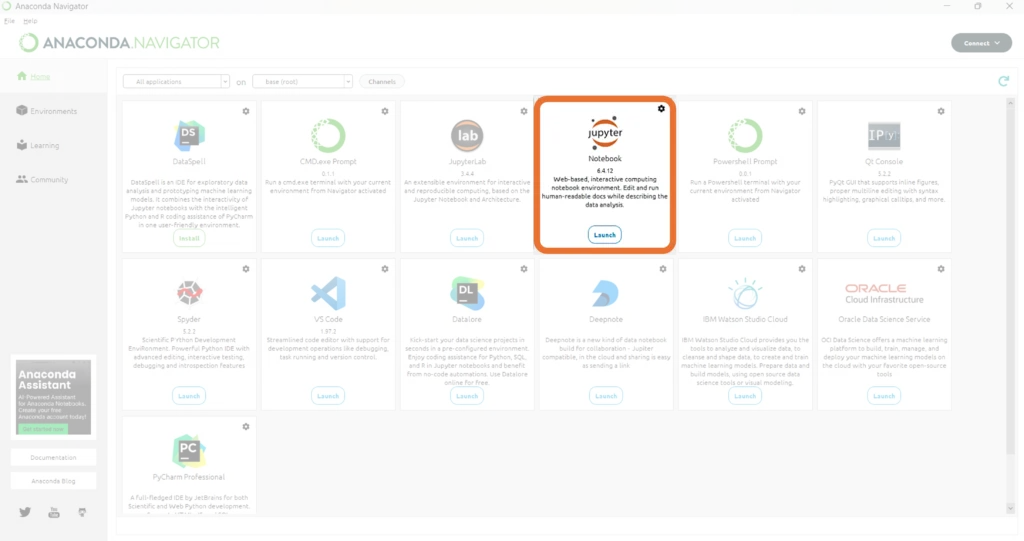Open gear settings on JupyterLab card
The width and height of the screenshot is (1024, 541).
click(x=524, y=111)
